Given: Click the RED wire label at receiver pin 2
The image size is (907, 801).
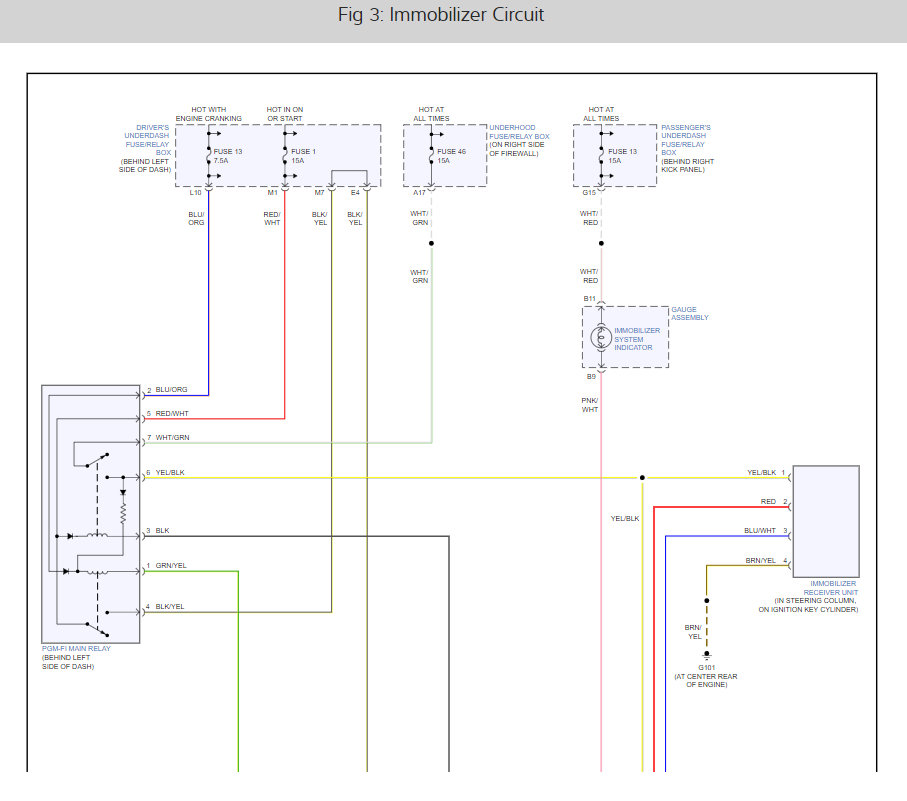Looking at the screenshot, I should (x=768, y=501).
